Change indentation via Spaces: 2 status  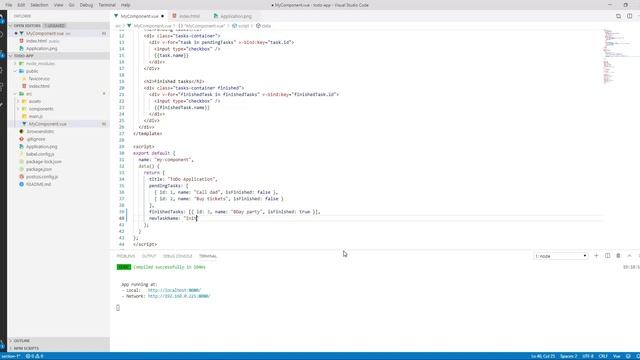[569, 356]
